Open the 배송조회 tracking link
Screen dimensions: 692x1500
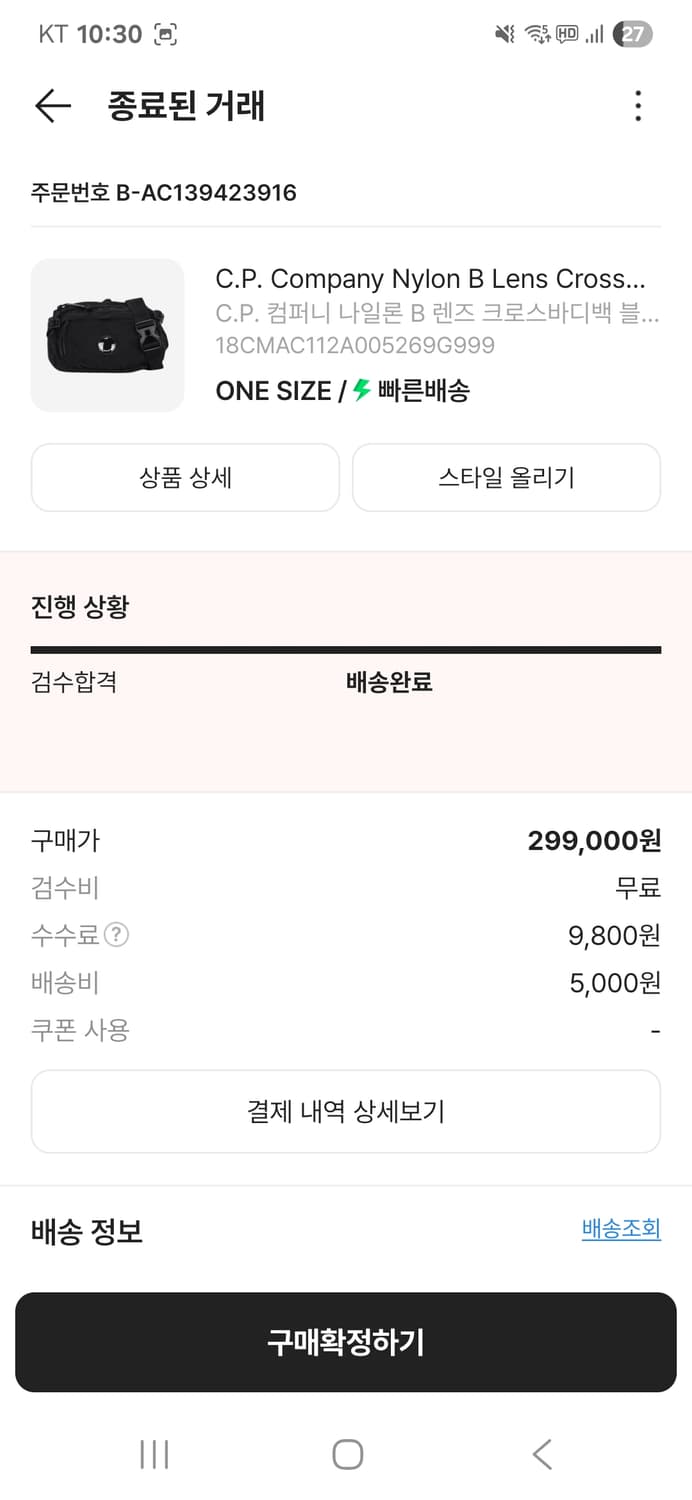pos(621,1229)
